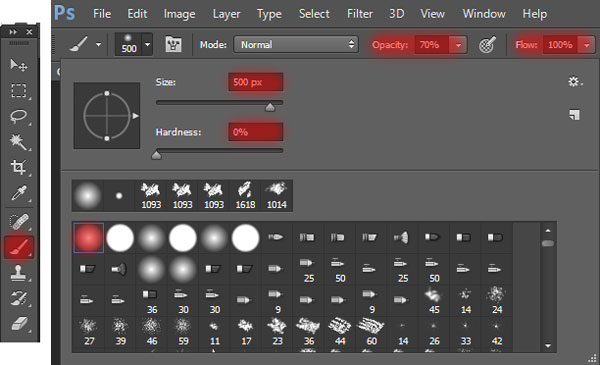Select the Crop tool

click(18, 167)
